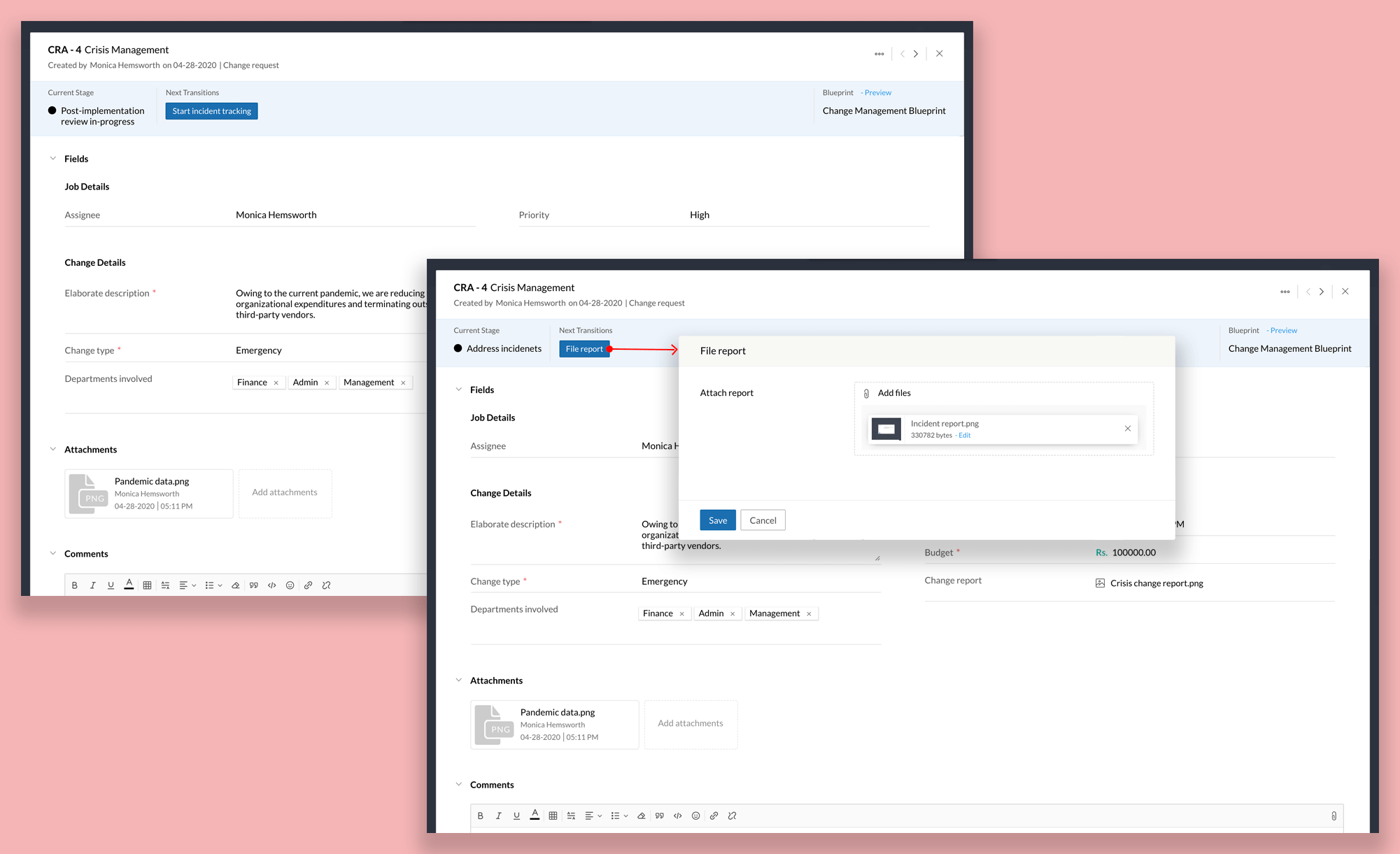Screen dimensions: 1400x854
Task: Remove Finance tag in back window
Action: [276, 383]
